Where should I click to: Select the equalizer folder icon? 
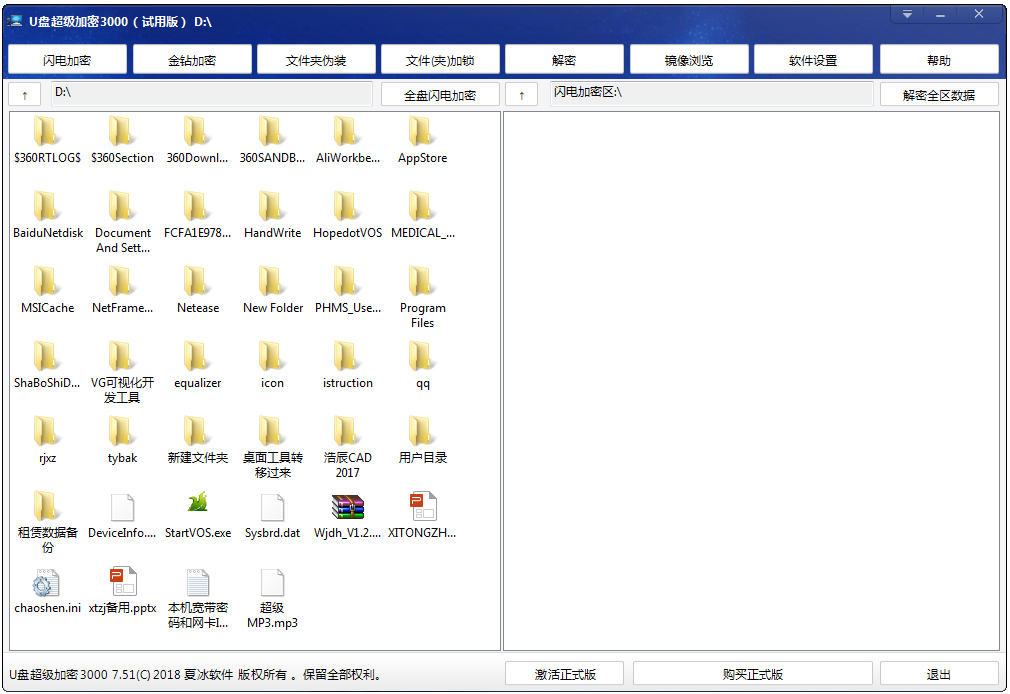point(197,356)
